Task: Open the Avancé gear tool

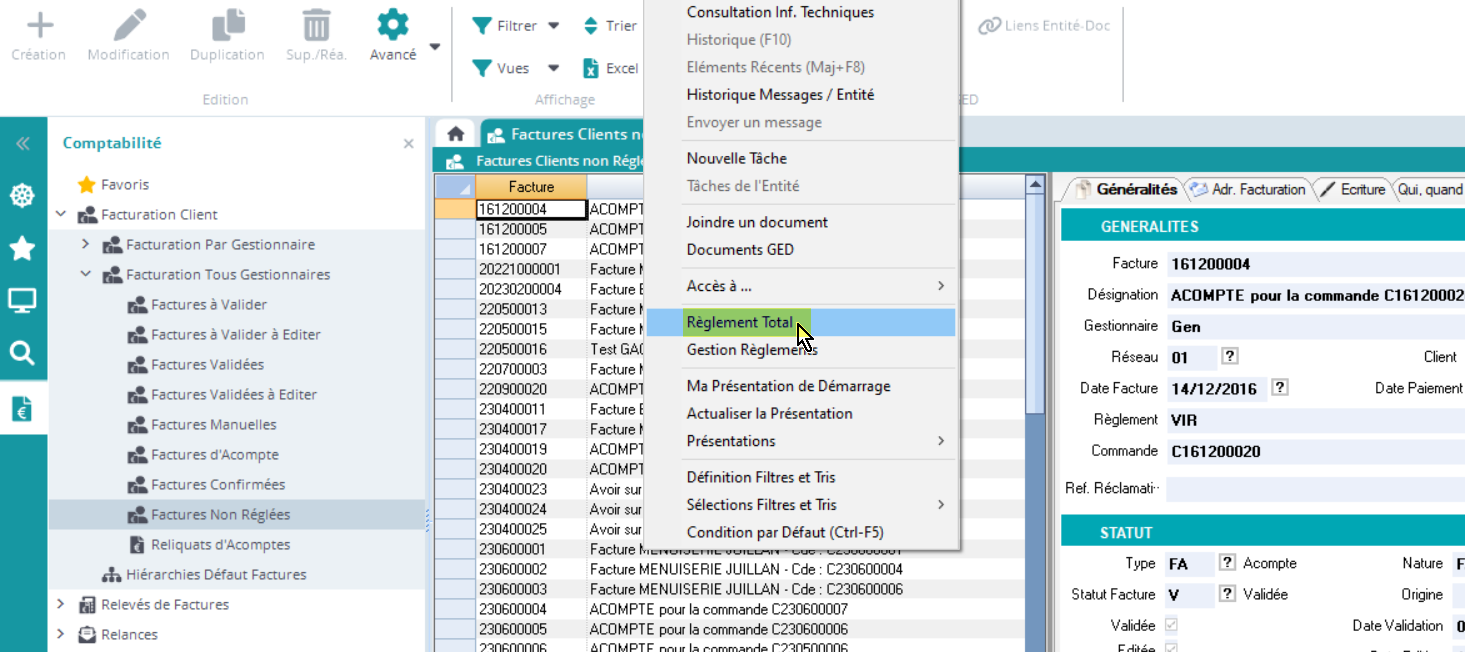Action: (392, 25)
